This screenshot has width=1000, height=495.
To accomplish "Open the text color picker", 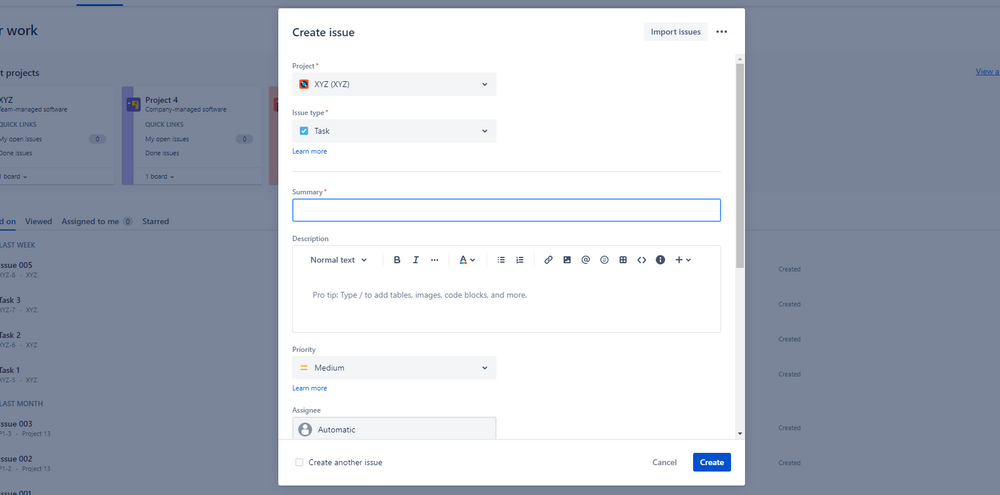I will pyautogui.click(x=467, y=260).
